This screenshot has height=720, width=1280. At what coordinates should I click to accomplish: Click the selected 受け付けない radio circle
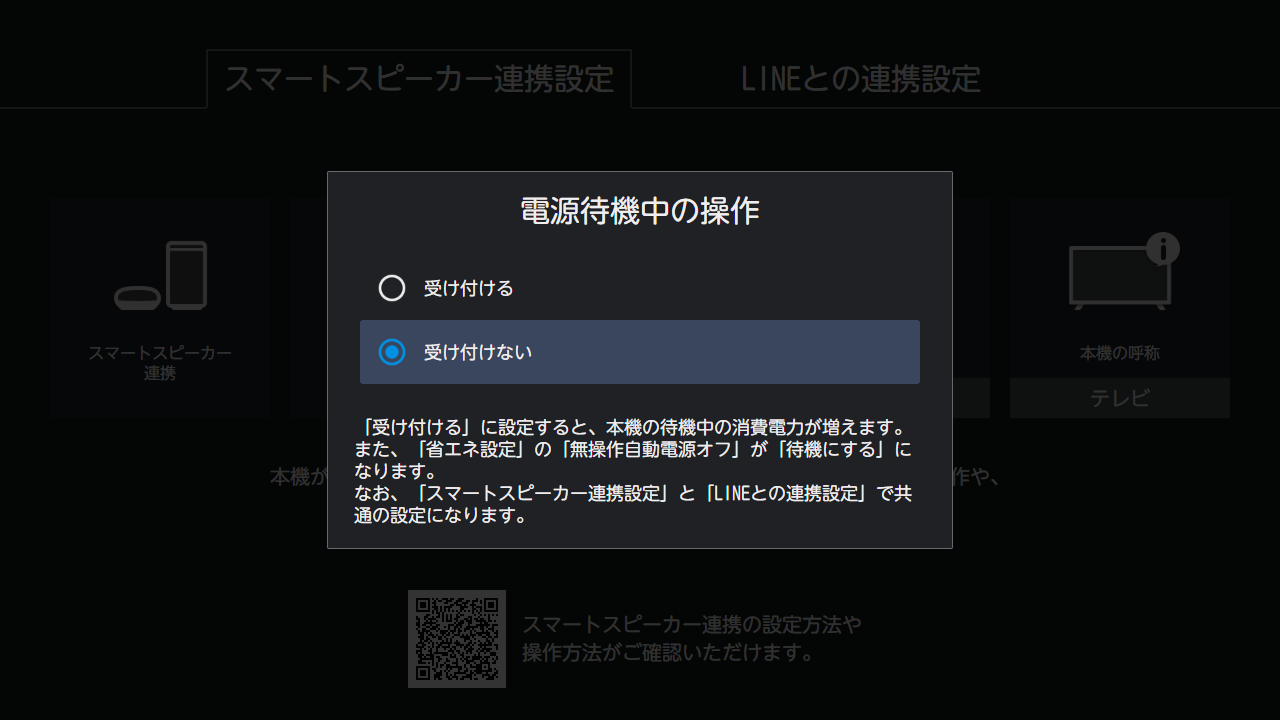pos(392,352)
